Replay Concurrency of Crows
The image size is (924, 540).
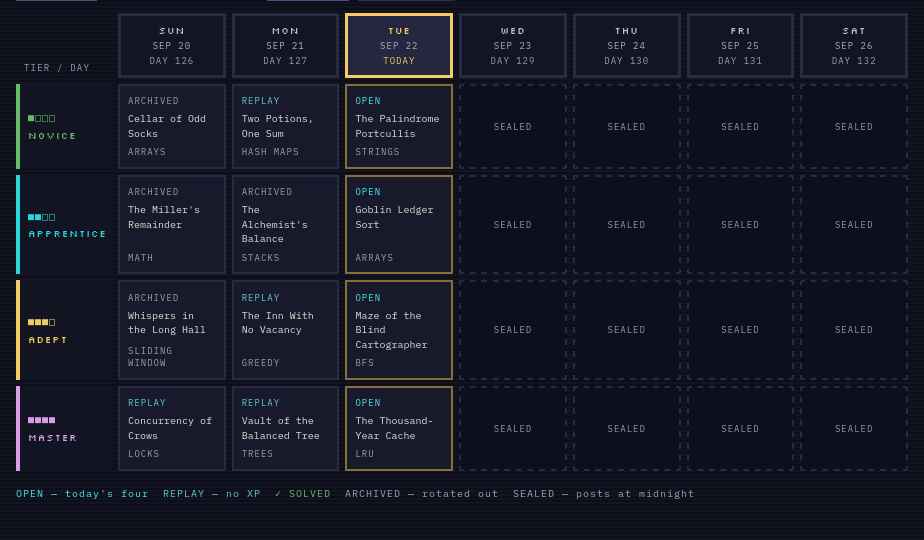(x=171, y=428)
